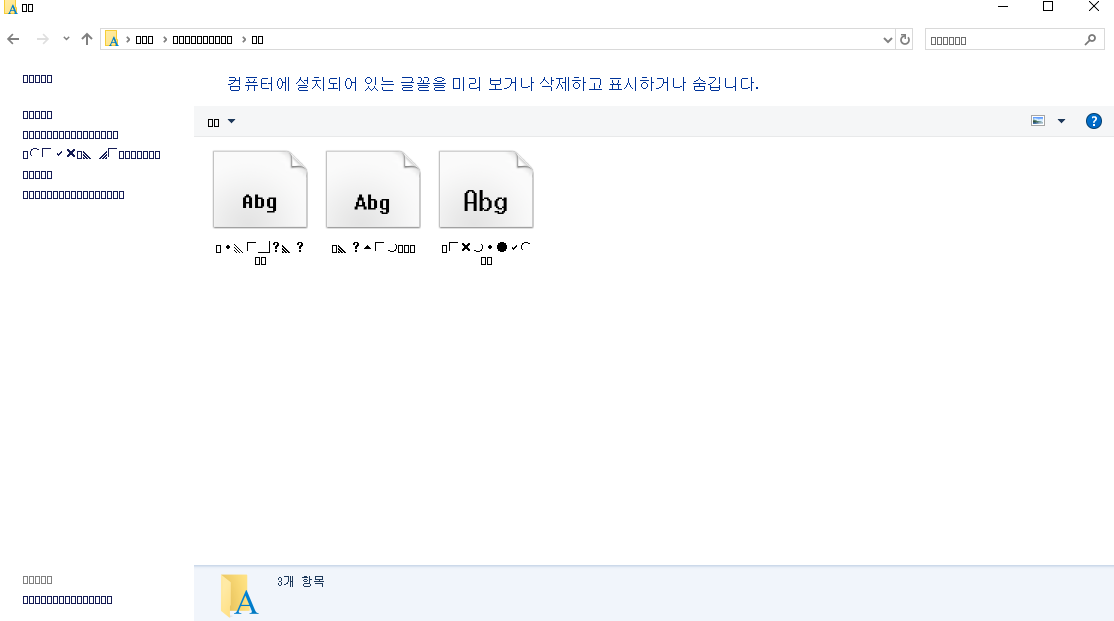
Task: Open the top link in the left pane
Action: coord(37,79)
